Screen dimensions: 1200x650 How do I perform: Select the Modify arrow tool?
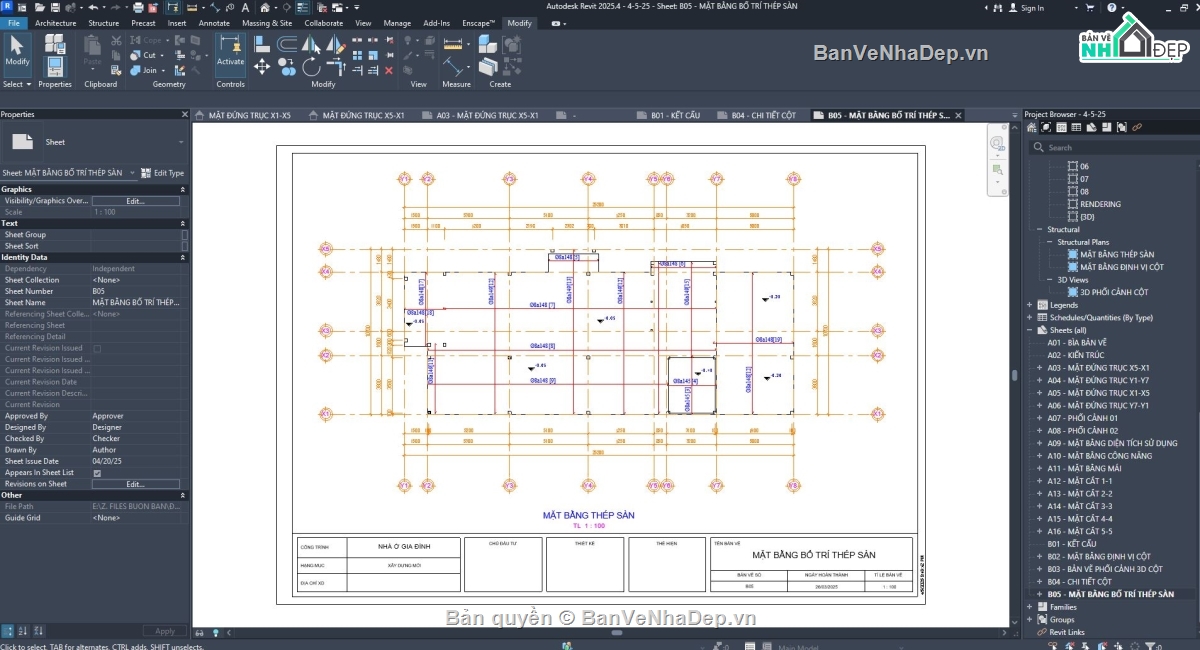click(x=17, y=51)
